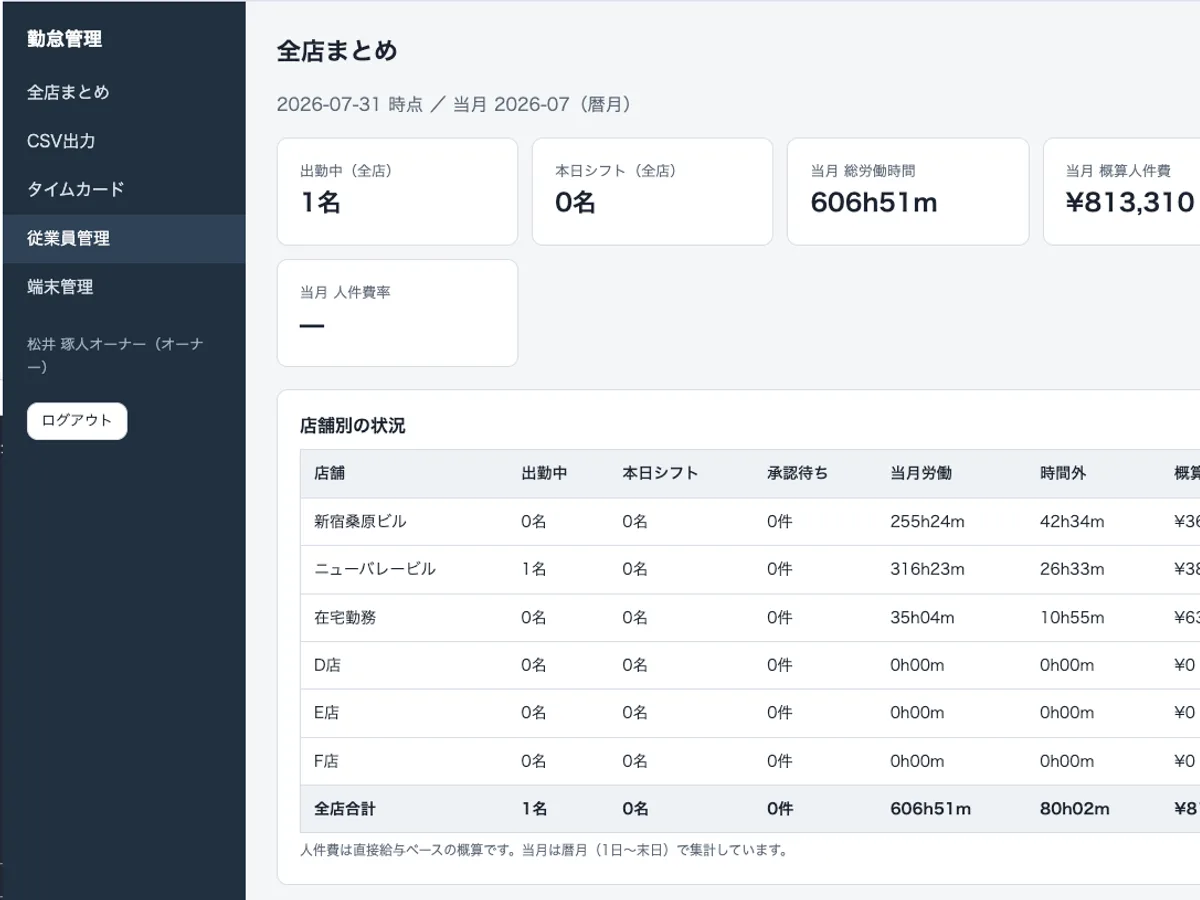1200x900 pixels.
Task: Click total 606h51m in 全店合計 row
Action: click(x=930, y=809)
